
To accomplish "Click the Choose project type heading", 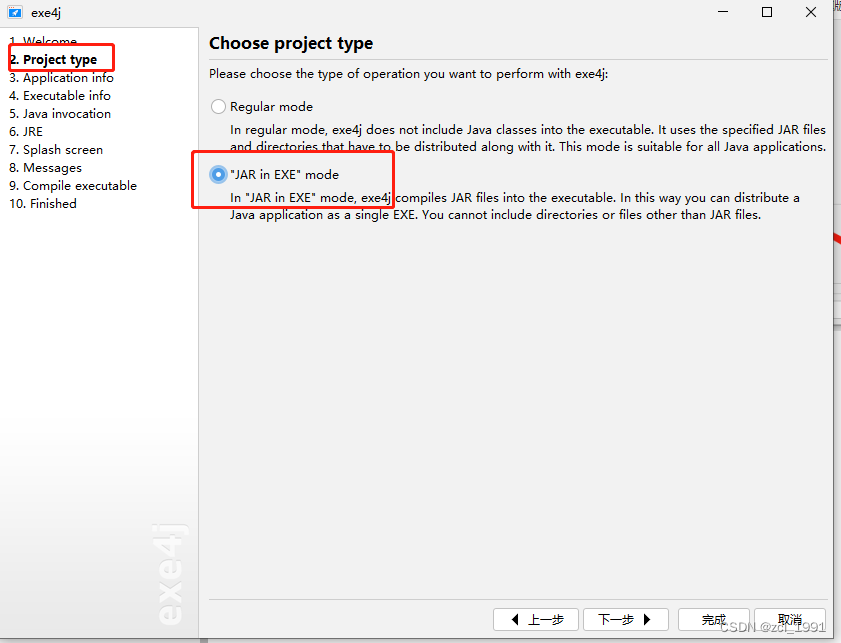I will coord(291,43).
